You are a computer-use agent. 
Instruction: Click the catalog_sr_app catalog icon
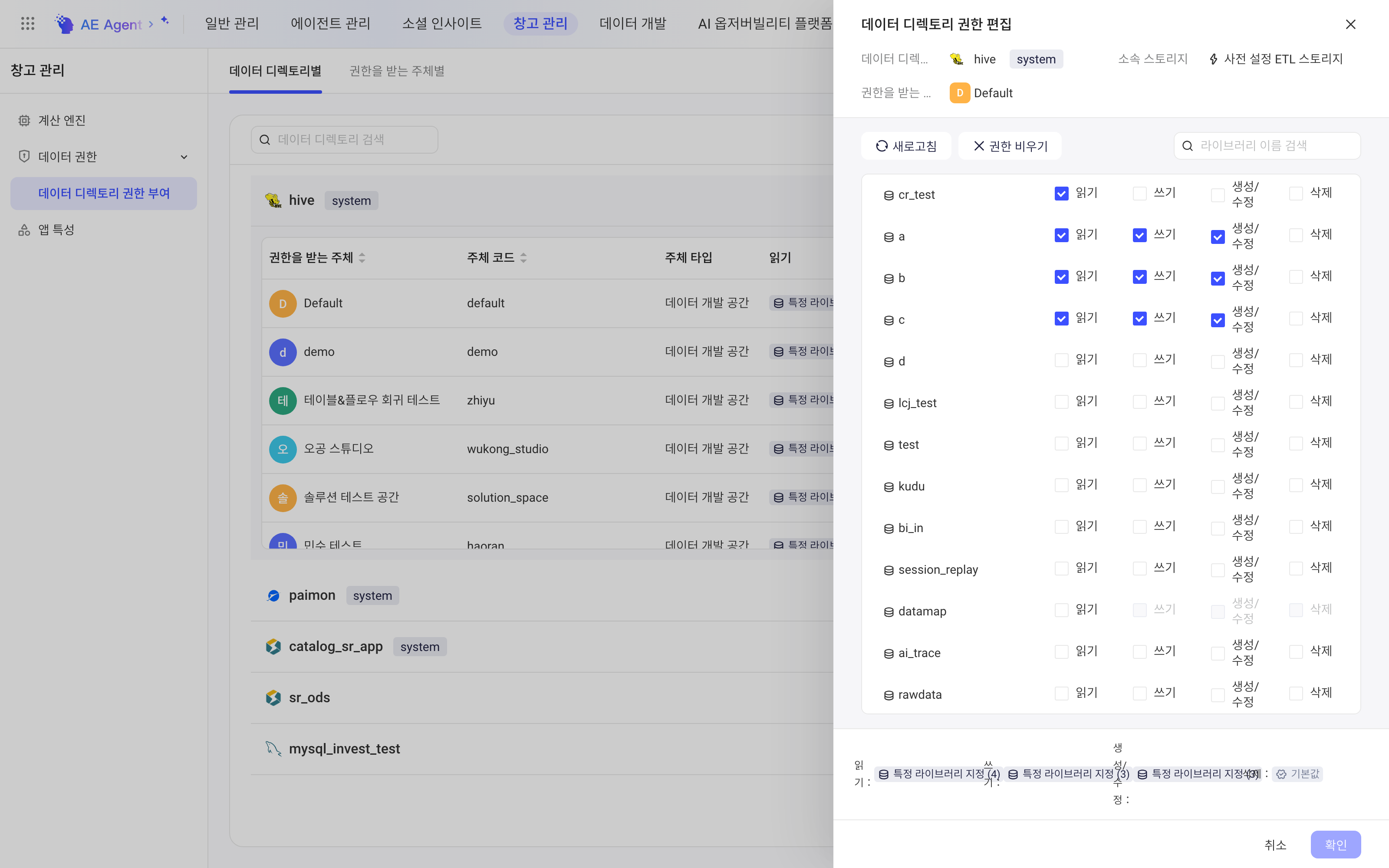point(273,646)
